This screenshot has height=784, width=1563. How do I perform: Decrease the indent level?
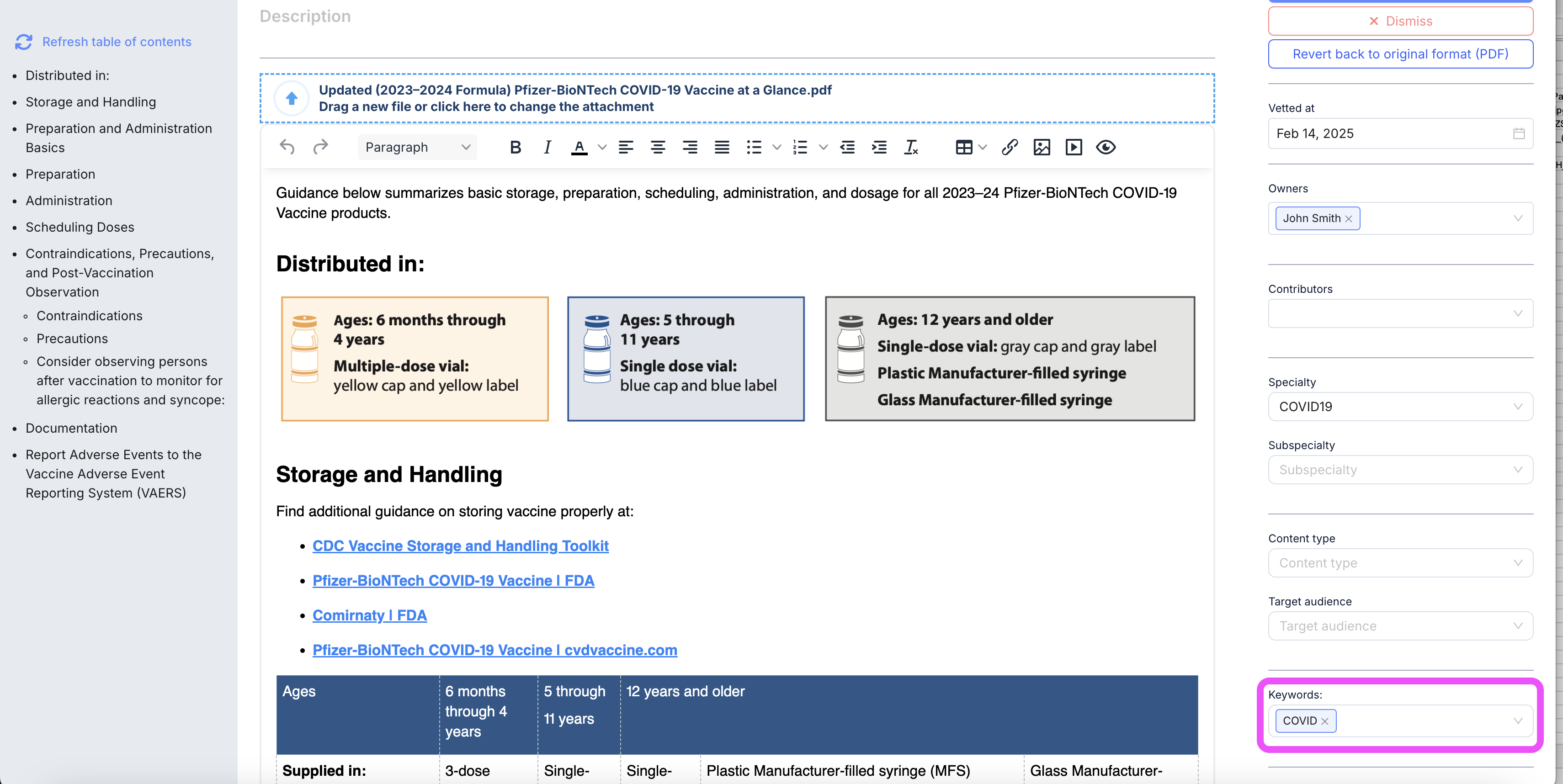[x=848, y=147]
